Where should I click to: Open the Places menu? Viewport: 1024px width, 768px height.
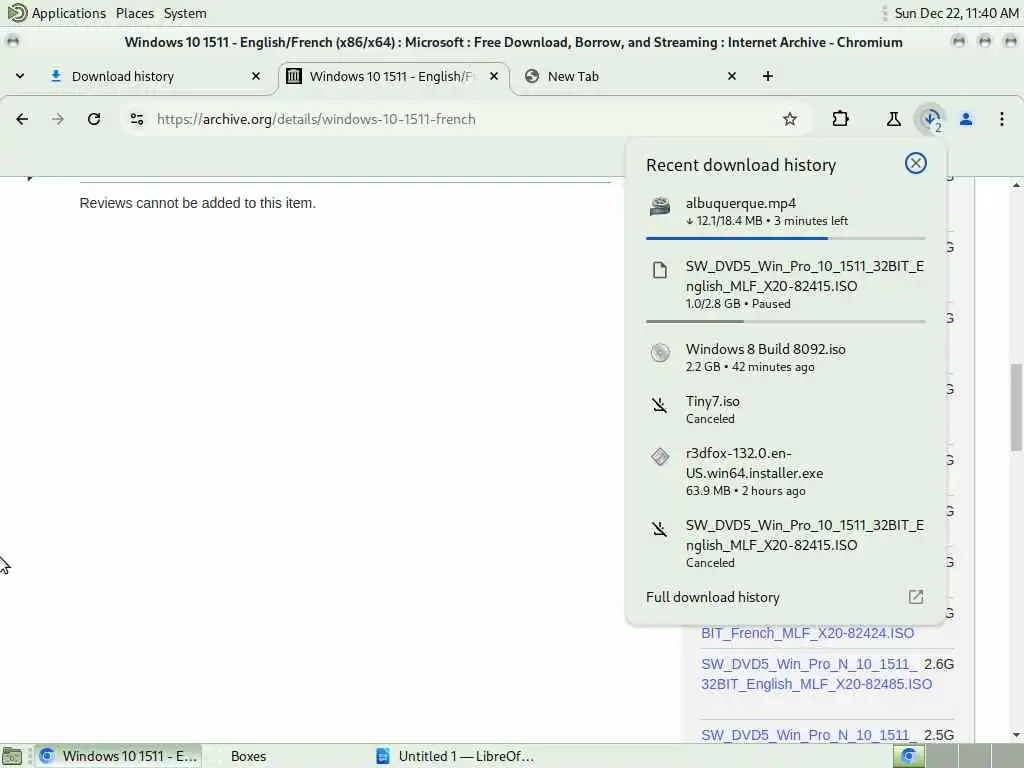click(135, 13)
